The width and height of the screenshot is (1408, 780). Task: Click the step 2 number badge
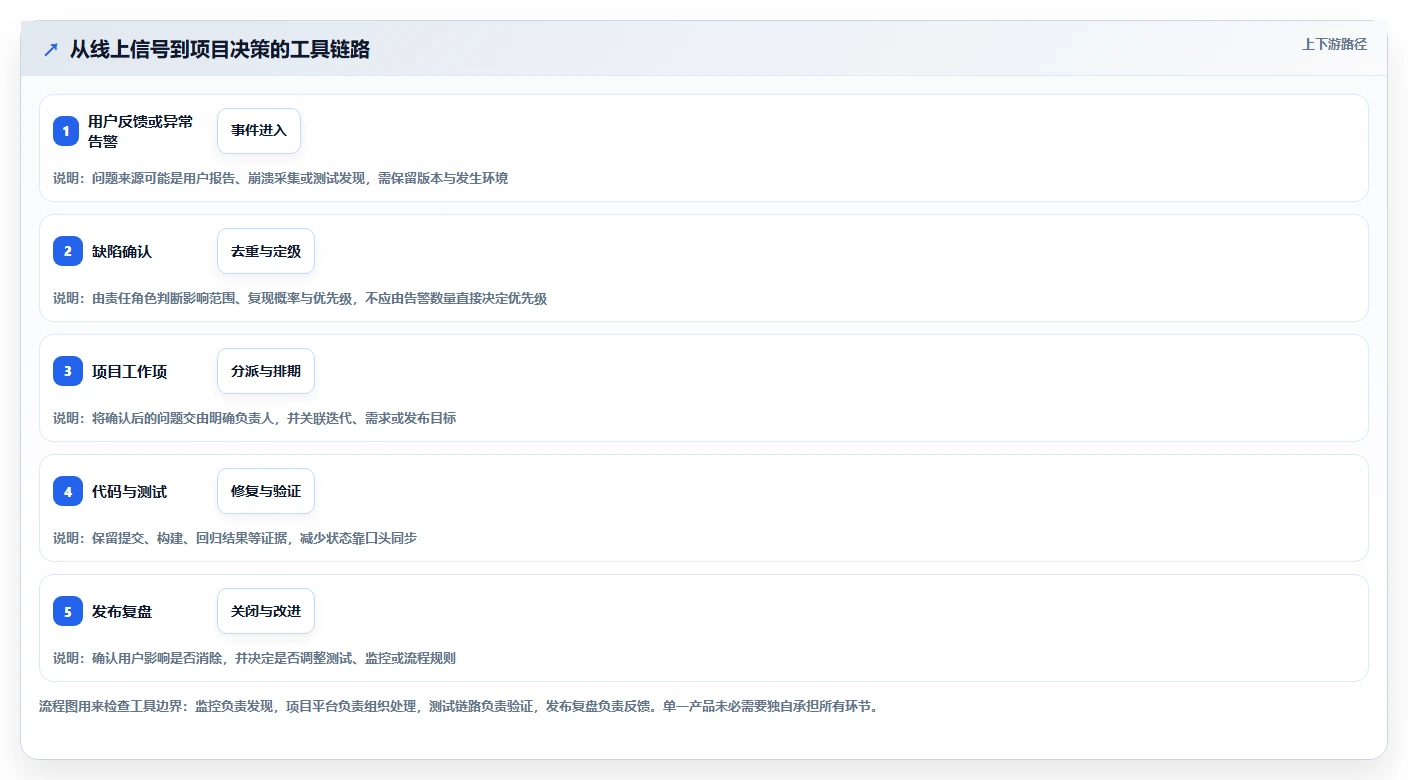[67, 251]
